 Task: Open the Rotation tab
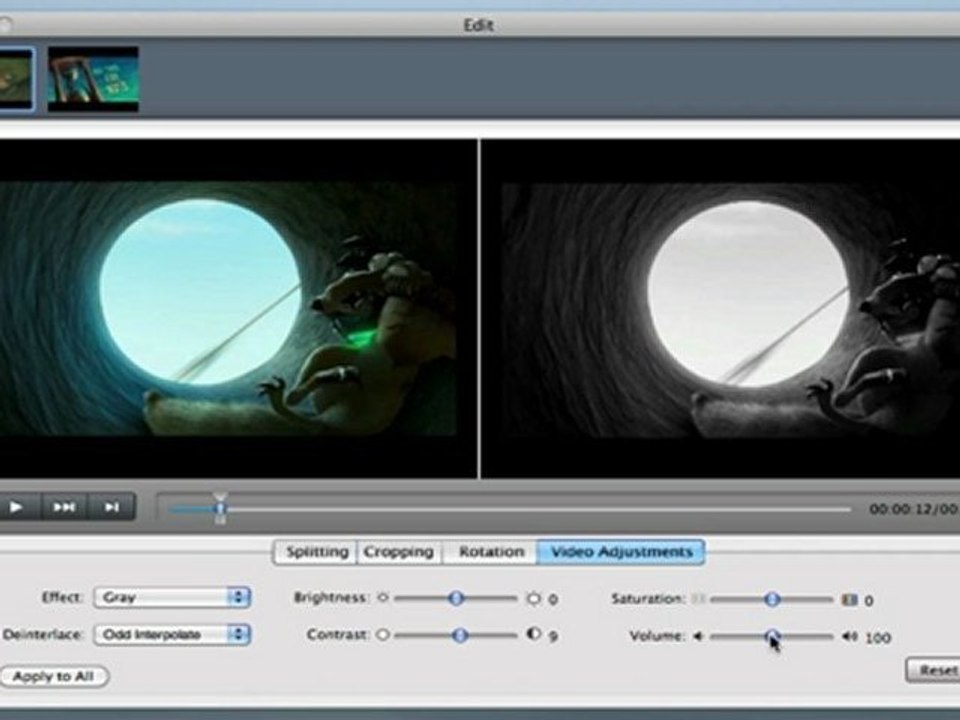(x=491, y=552)
